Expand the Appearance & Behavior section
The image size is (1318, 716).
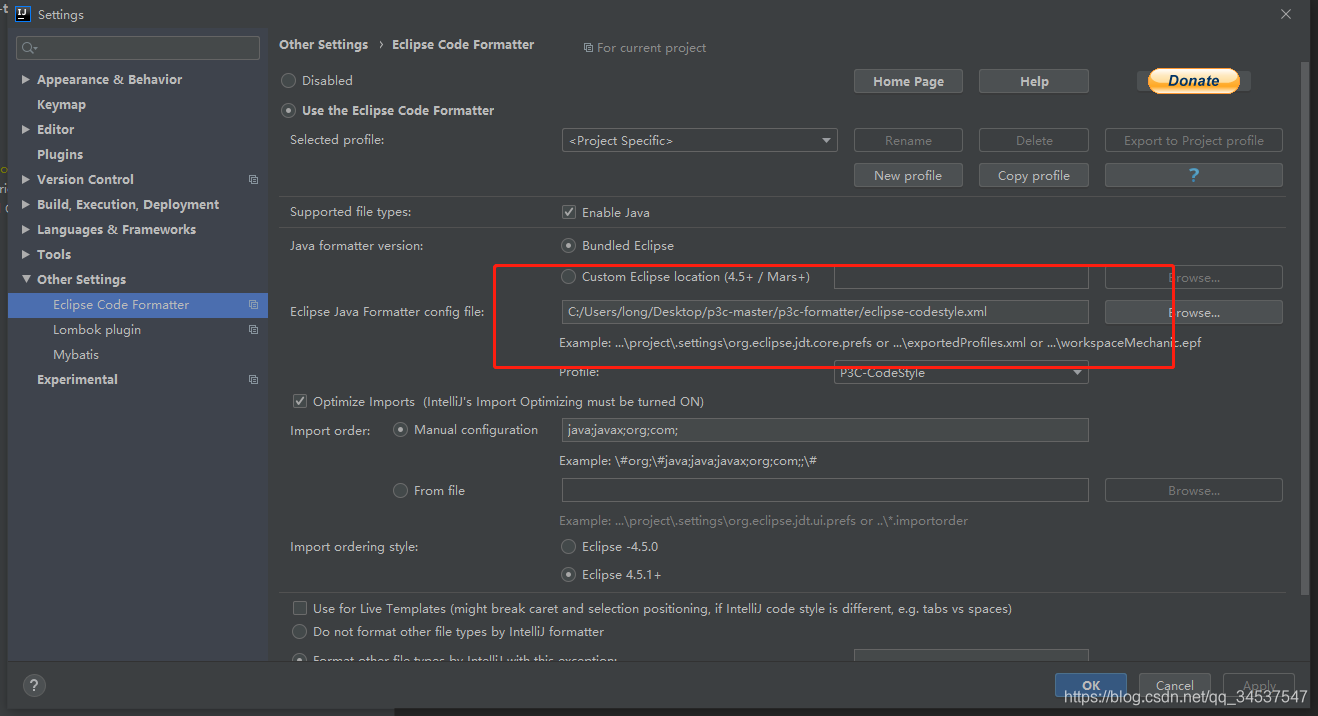(x=26, y=79)
